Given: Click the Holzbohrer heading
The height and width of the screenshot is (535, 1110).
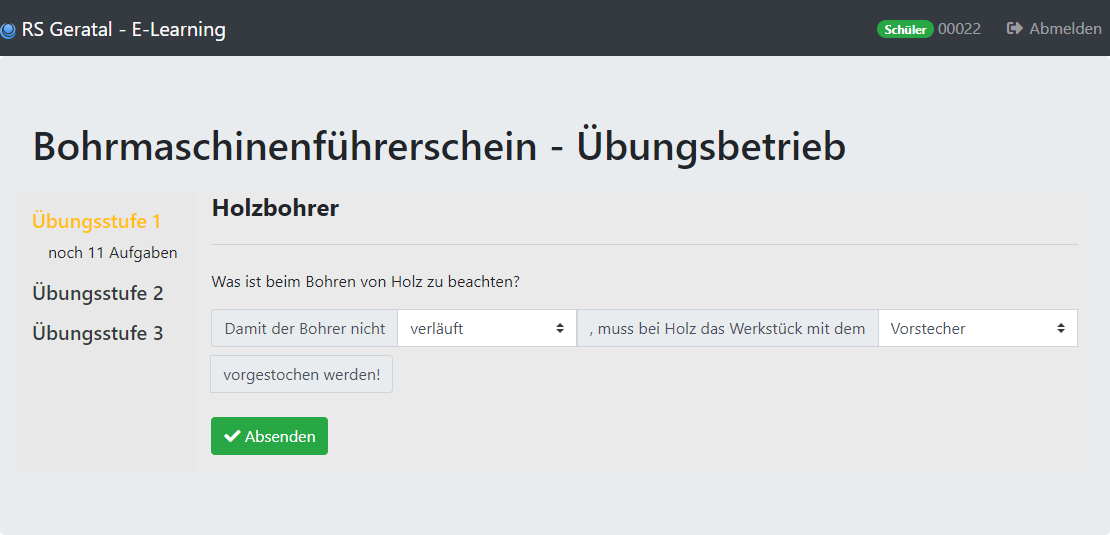Looking at the screenshot, I should coord(275,208).
